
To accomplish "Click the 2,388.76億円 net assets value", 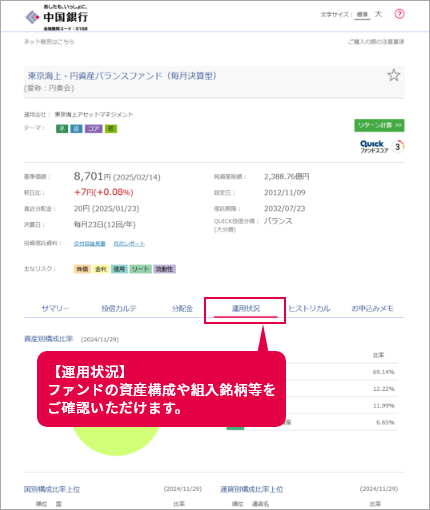I will click(287, 176).
